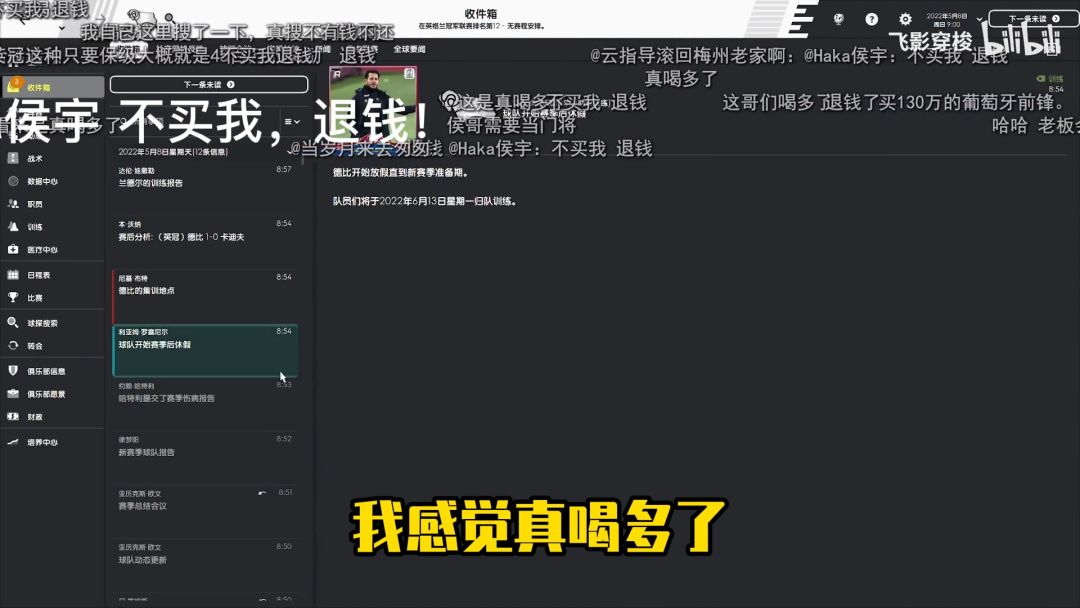The height and width of the screenshot is (608, 1080).
Task: Select the 球队开始赛季后休假 message
Action: pyautogui.click(x=205, y=350)
